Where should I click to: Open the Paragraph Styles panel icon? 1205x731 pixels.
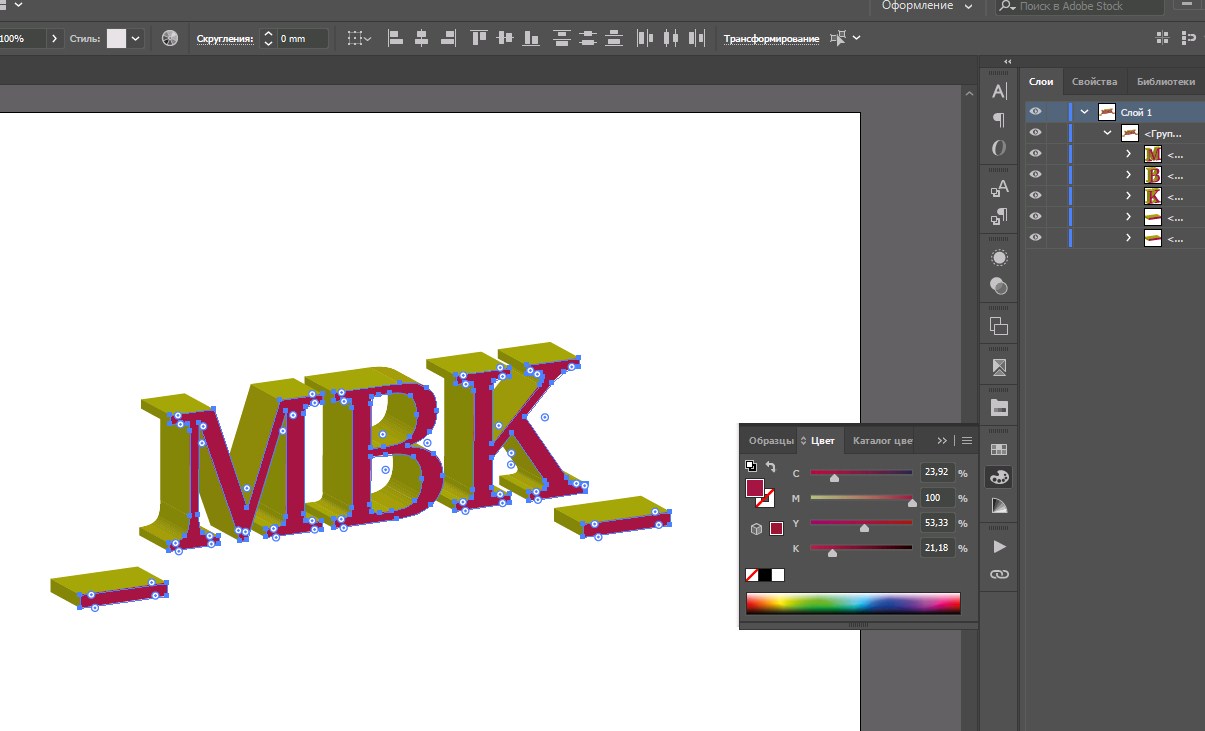tap(999, 216)
